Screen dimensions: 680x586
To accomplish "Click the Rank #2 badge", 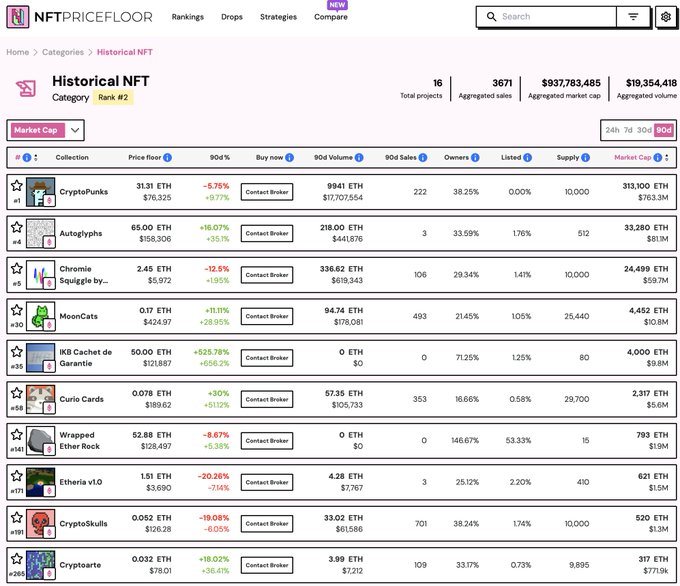I will (x=113, y=97).
